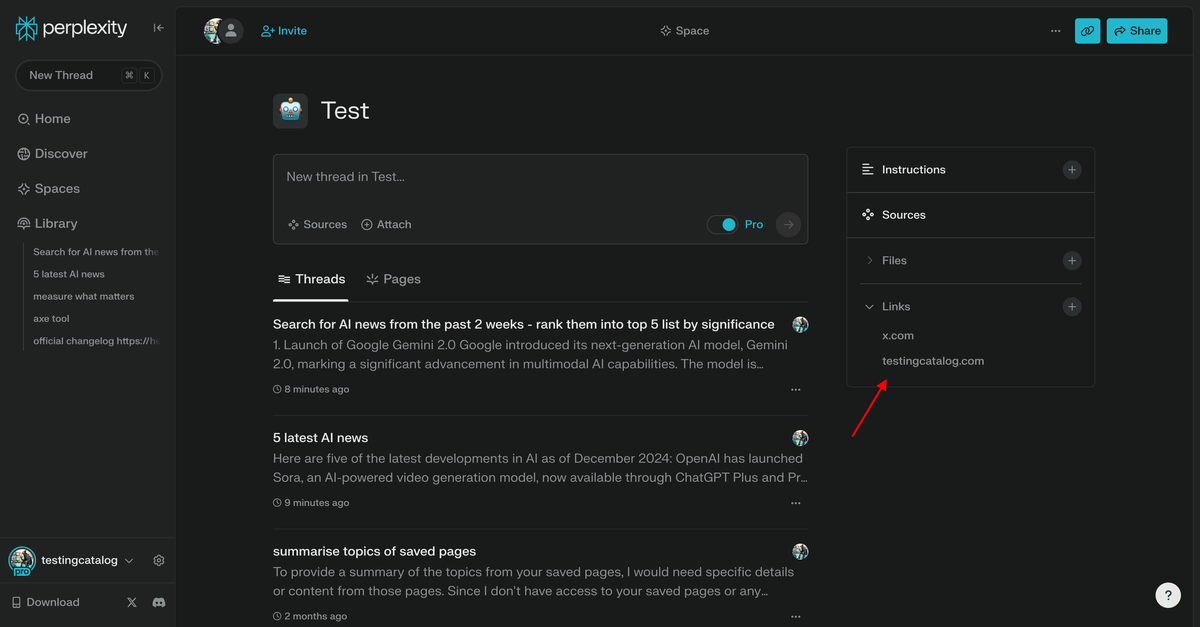Click the Share button
Viewport: 1200px width, 627px height.
[1136, 30]
